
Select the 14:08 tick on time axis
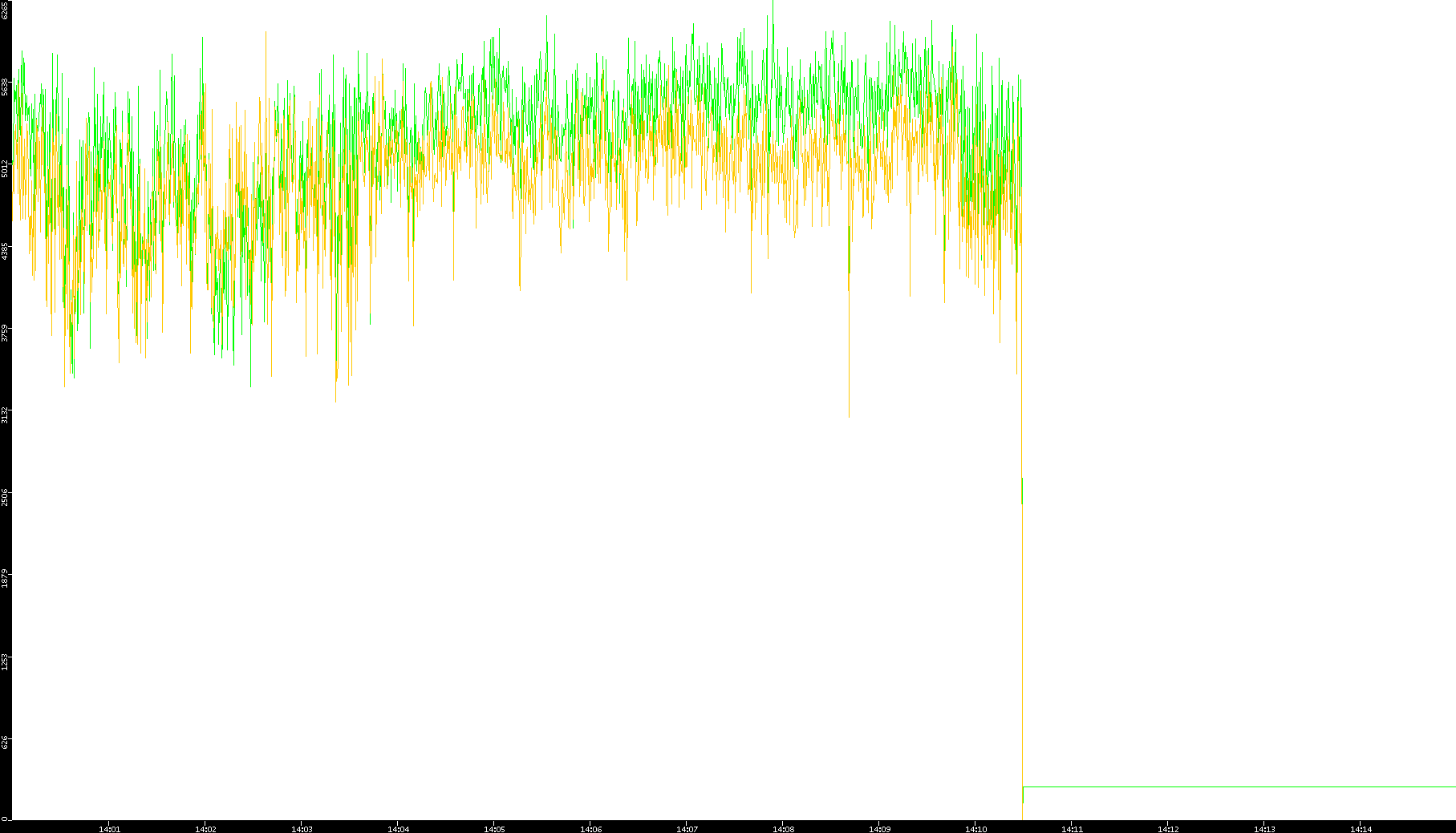tap(783, 829)
